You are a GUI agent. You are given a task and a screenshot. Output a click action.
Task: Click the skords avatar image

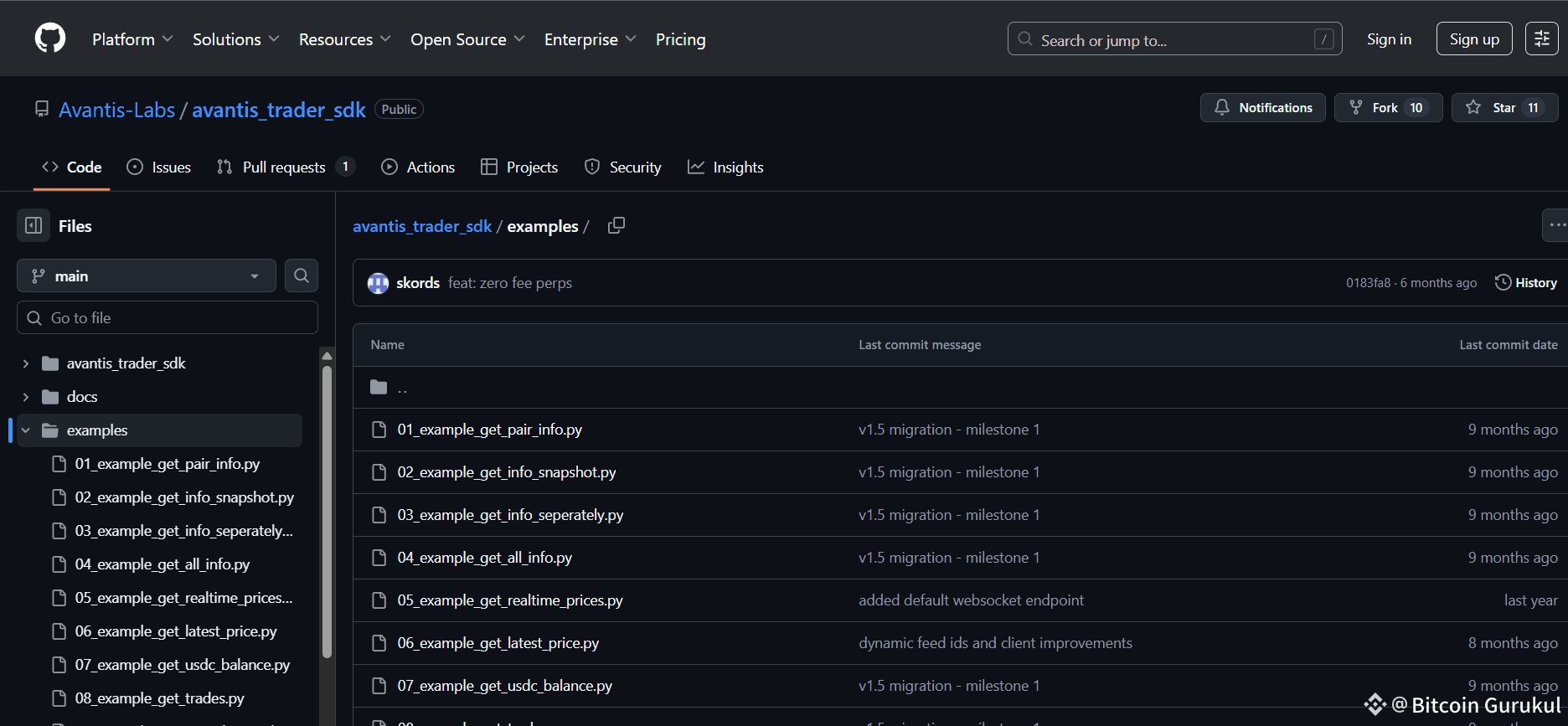(x=379, y=283)
